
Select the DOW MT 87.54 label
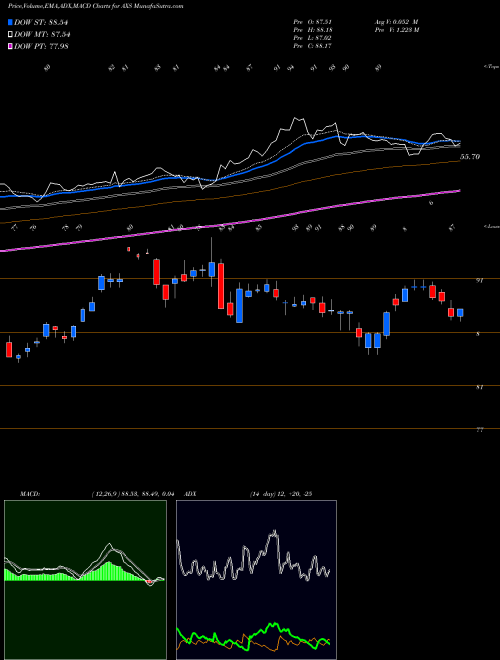[42, 34]
